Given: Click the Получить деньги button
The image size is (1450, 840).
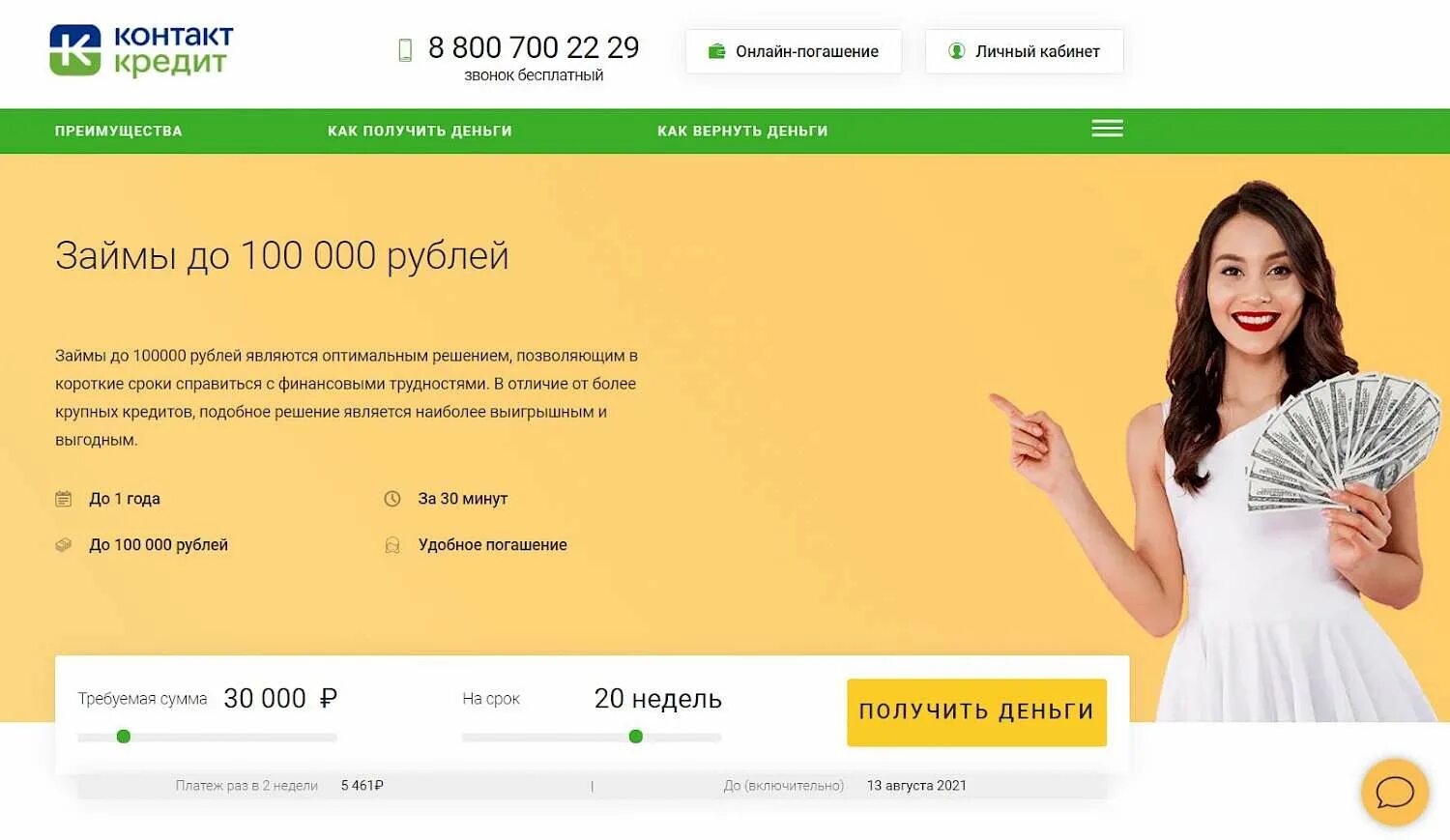Looking at the screenshot, I should [976, 712].
